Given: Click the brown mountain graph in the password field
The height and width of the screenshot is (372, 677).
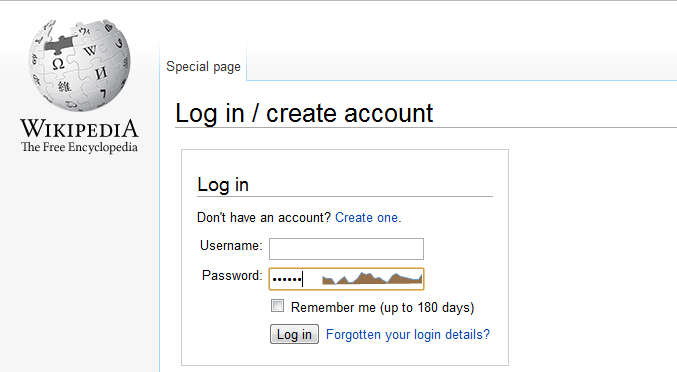Looking at the screenshot, I should [372, 278].
